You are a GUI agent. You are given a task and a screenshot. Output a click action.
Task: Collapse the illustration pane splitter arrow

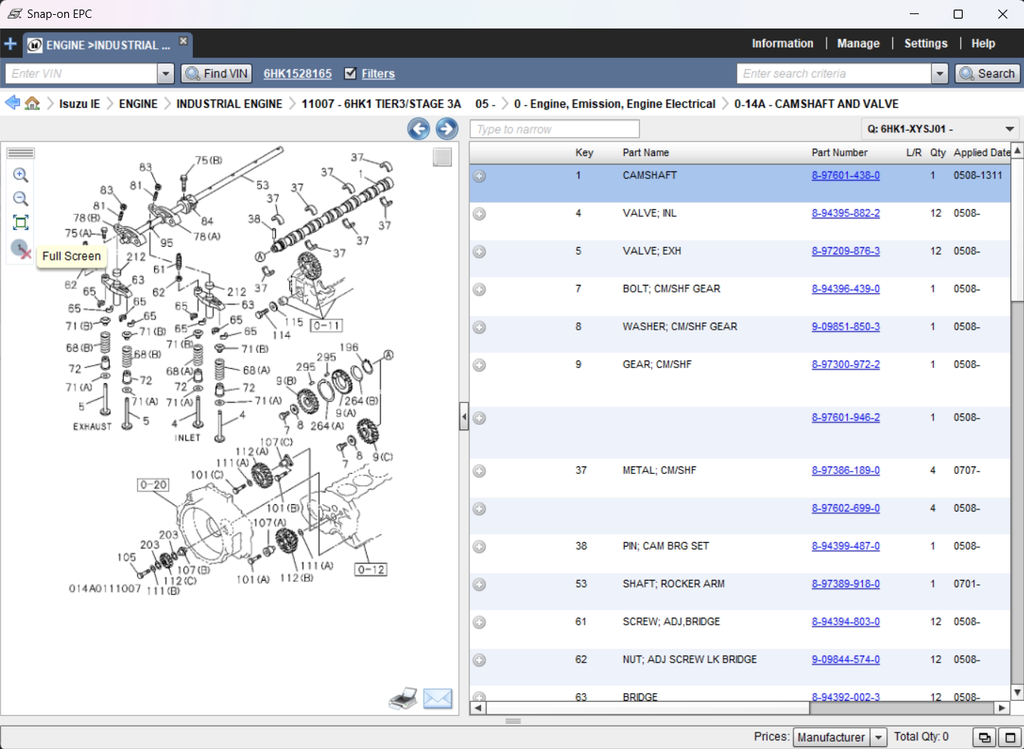[x=464, y=417]
